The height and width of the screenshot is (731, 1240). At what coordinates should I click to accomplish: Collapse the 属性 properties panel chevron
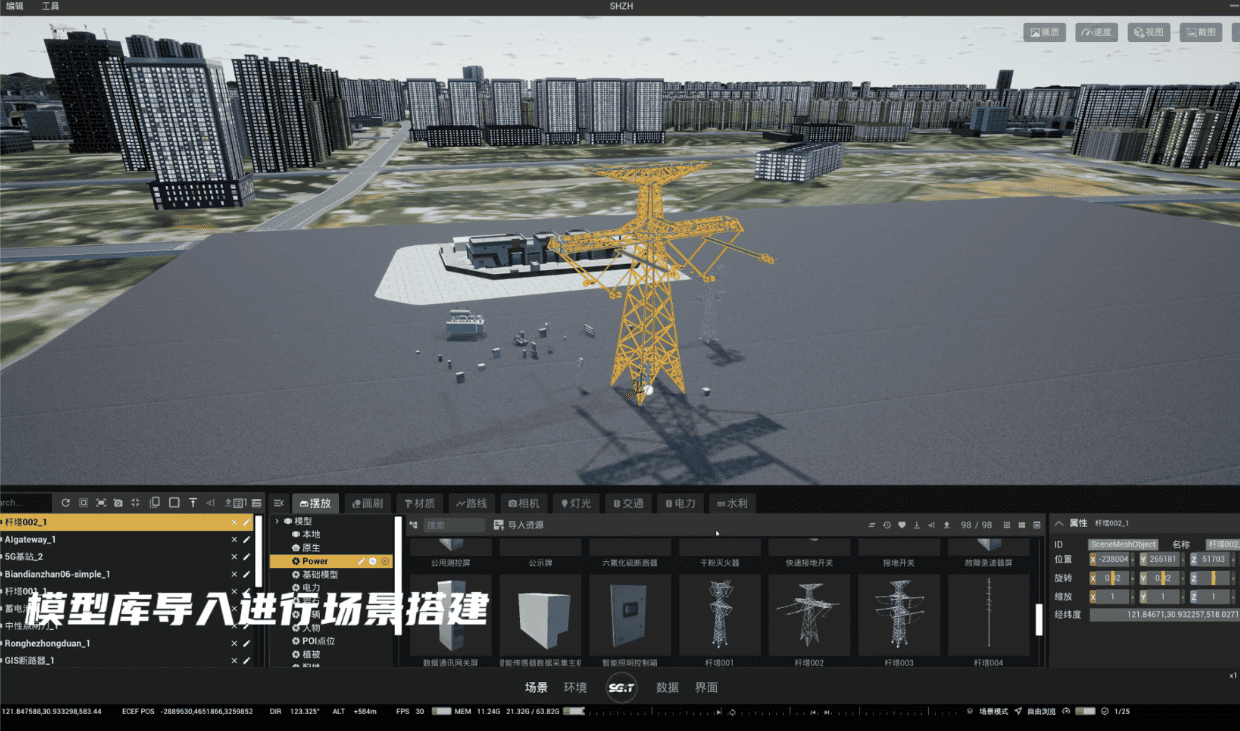click(x=1059, y=523)
